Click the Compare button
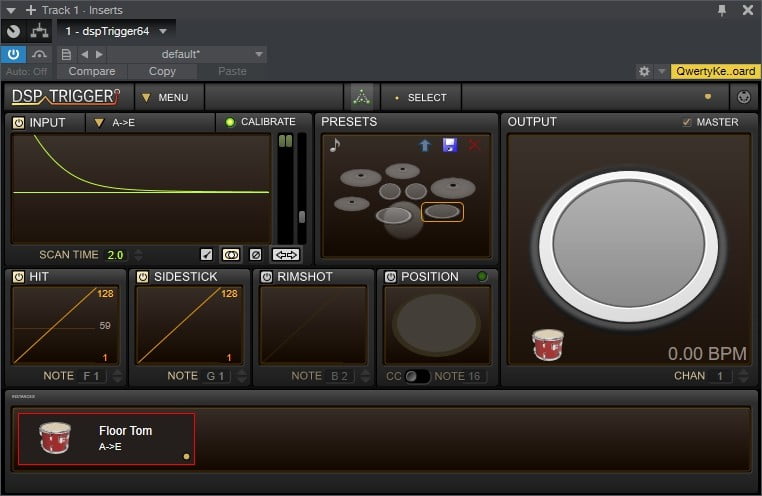 tap(94, 72)
